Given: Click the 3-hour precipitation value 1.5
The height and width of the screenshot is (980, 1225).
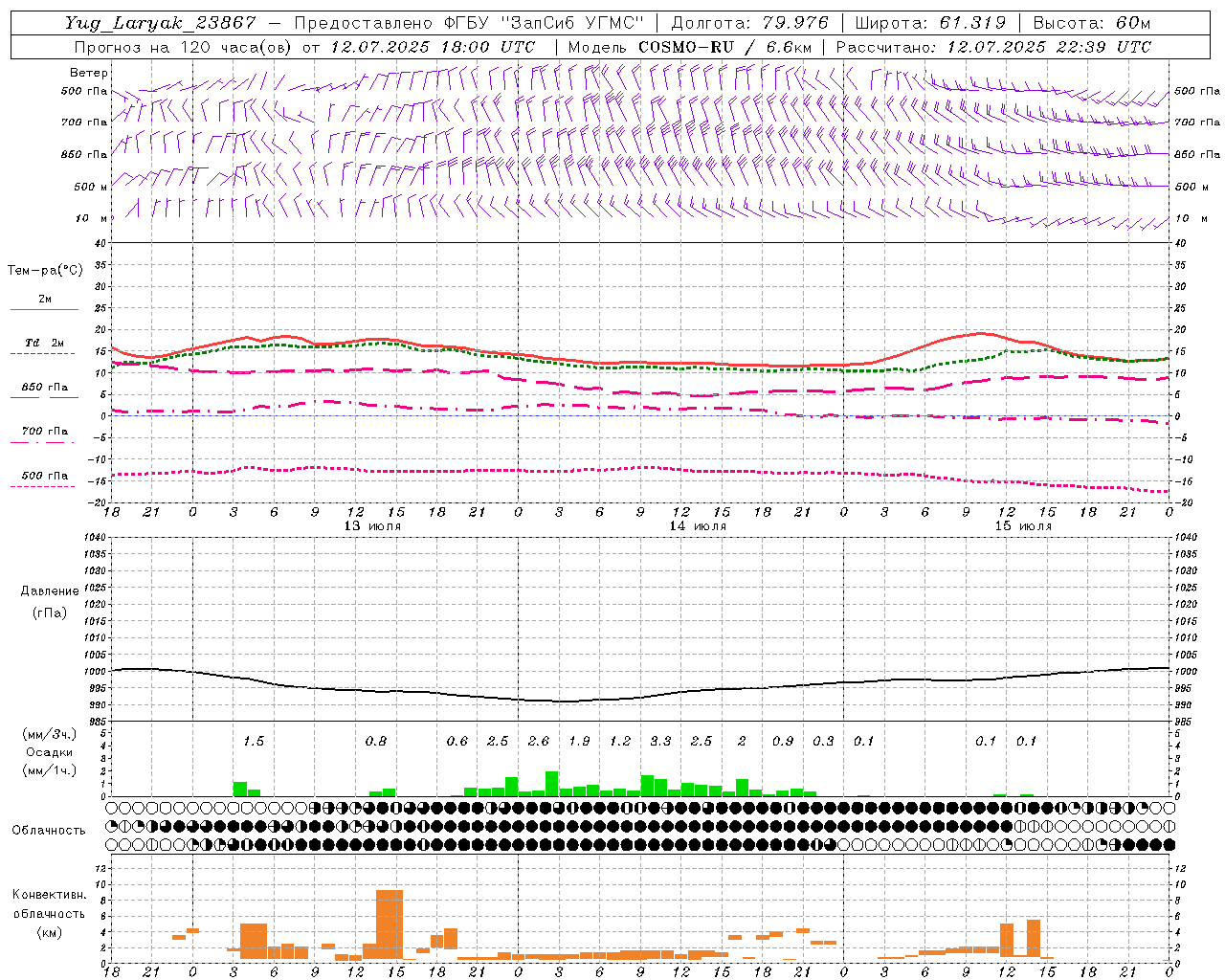Looking at the screenshot, I should (253, 742).
